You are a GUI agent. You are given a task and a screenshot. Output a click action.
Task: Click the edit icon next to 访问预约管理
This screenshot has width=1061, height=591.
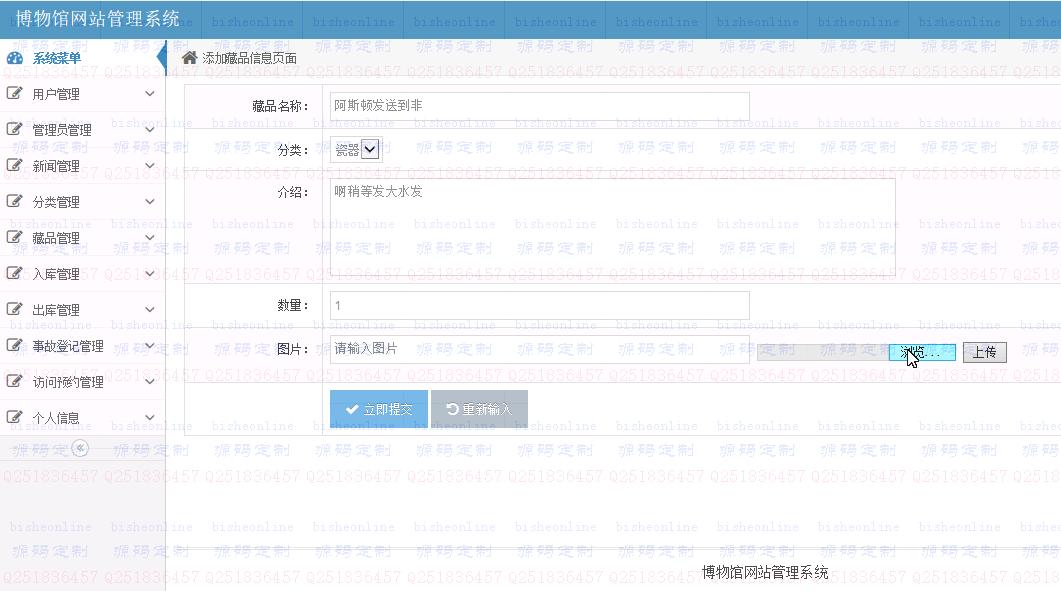tap(14, 381)
